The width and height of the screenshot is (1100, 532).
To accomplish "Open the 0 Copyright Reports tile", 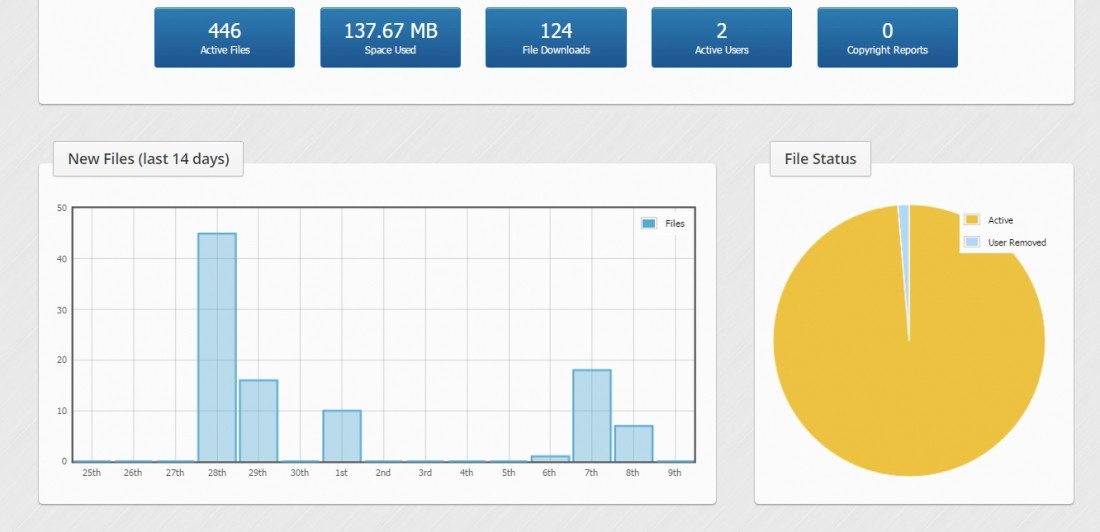I will click(x=887, y=38).
